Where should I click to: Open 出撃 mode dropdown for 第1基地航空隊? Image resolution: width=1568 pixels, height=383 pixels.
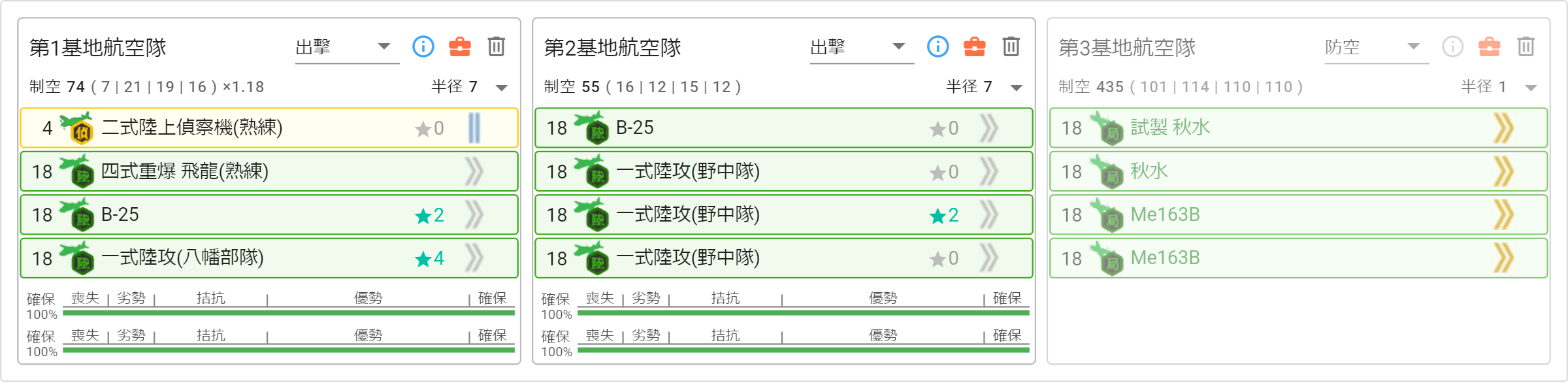click(x=347, y=47)
